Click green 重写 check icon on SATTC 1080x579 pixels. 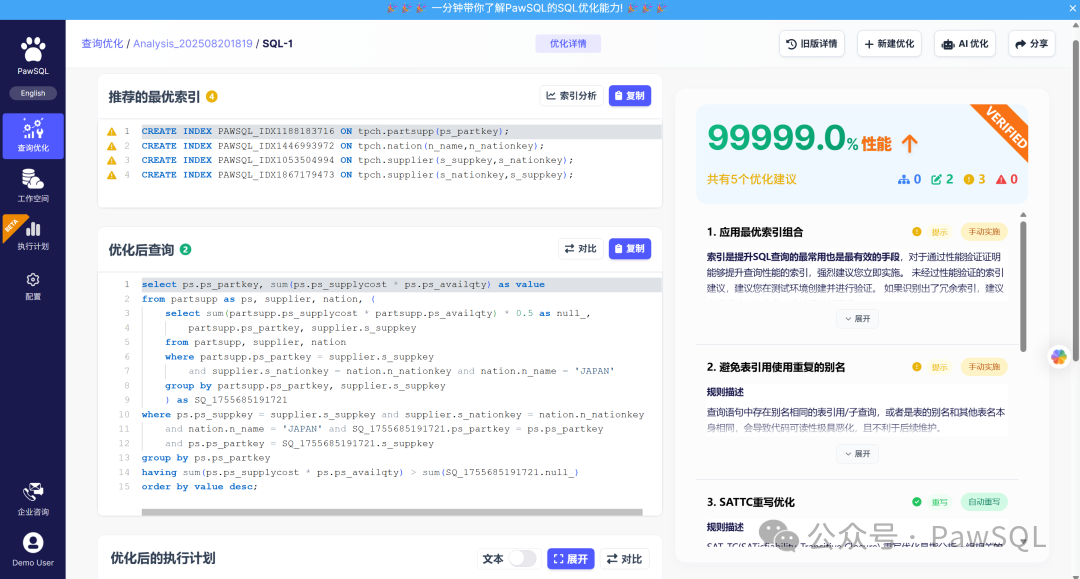click(917, 502)
